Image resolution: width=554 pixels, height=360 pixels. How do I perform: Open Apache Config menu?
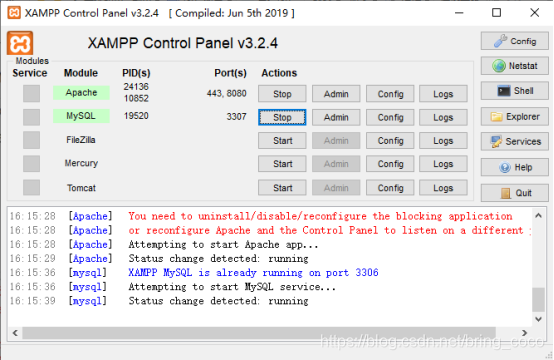pos(390,94)
